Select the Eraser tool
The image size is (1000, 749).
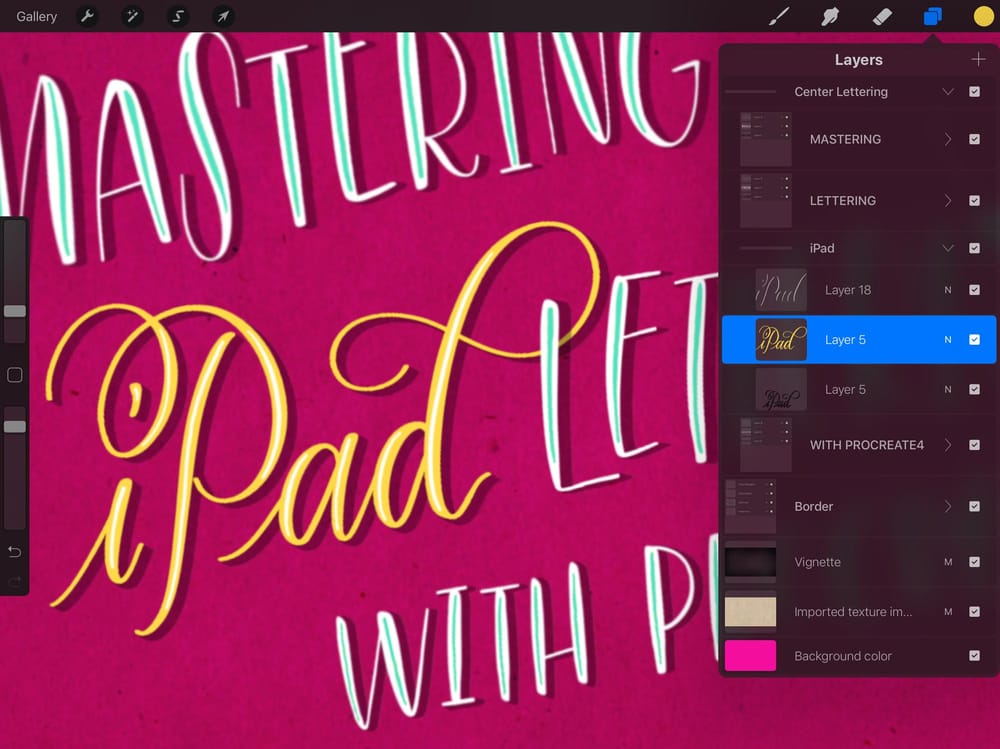point(882,16)
